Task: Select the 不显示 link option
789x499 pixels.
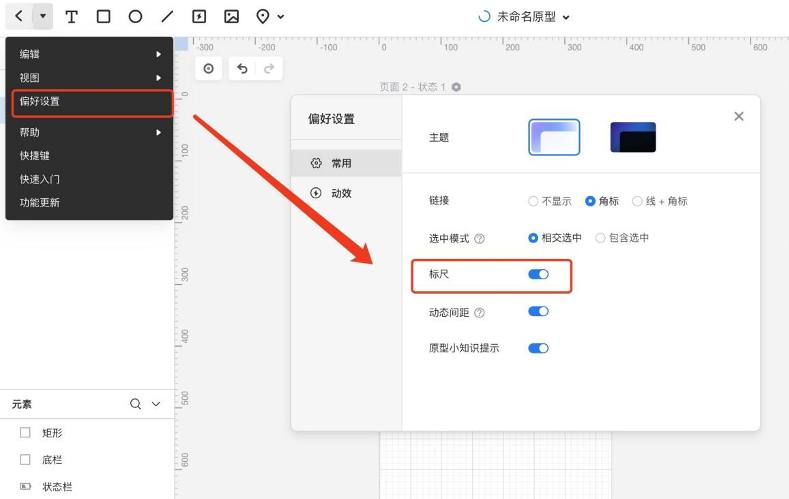Action: (x=533, y=201)
